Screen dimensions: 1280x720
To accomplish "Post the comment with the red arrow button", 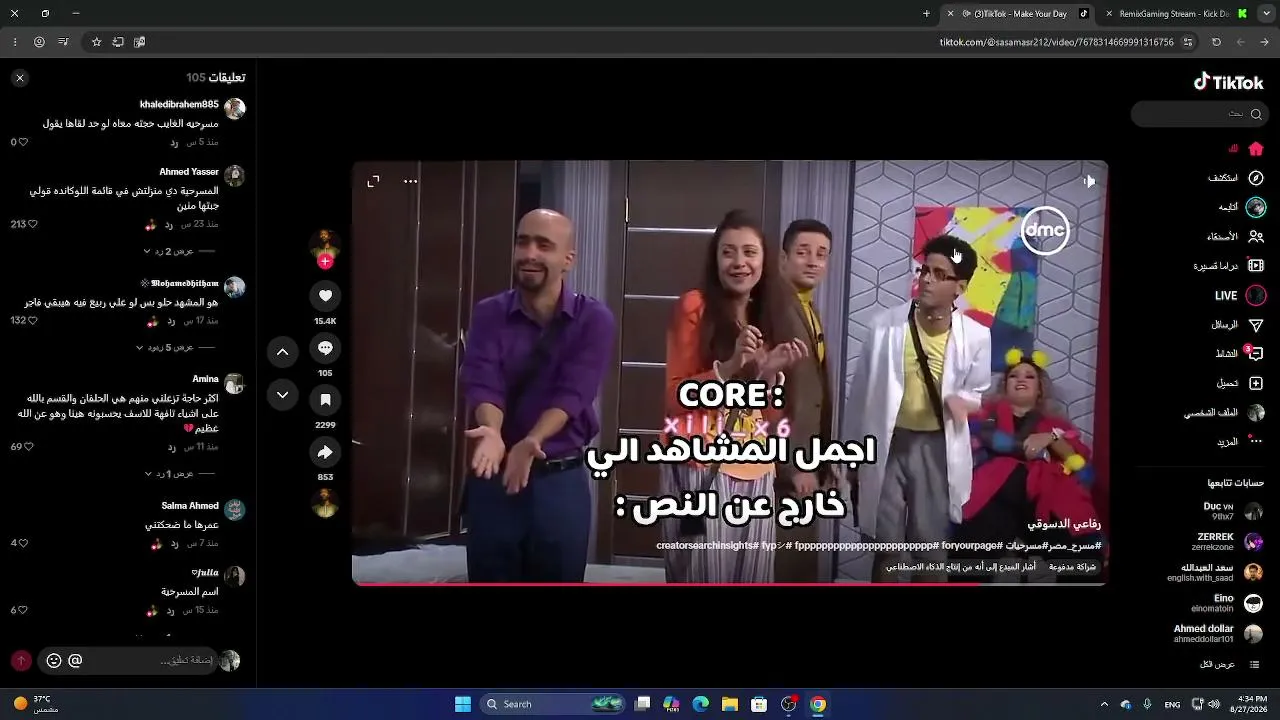I will 21,660.
